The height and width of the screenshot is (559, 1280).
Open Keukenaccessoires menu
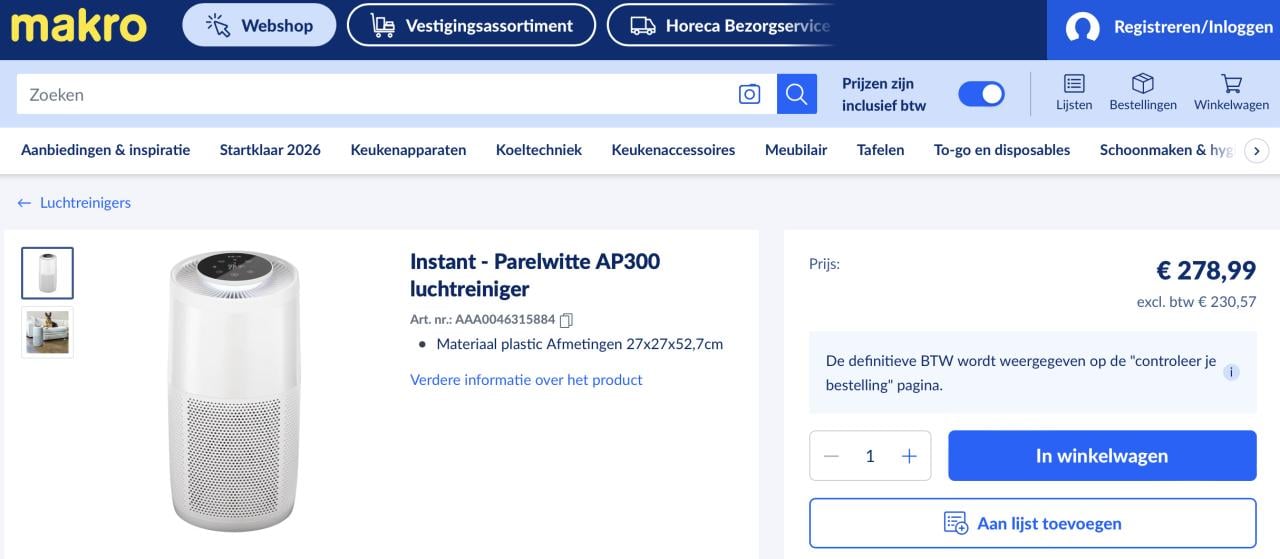[x=673, y=150]
